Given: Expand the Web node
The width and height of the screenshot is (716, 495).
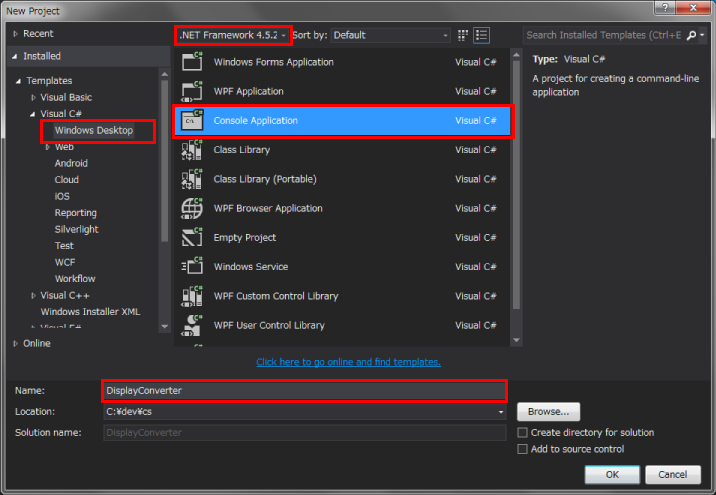Looking at the screenshot, I should point(47,147).
